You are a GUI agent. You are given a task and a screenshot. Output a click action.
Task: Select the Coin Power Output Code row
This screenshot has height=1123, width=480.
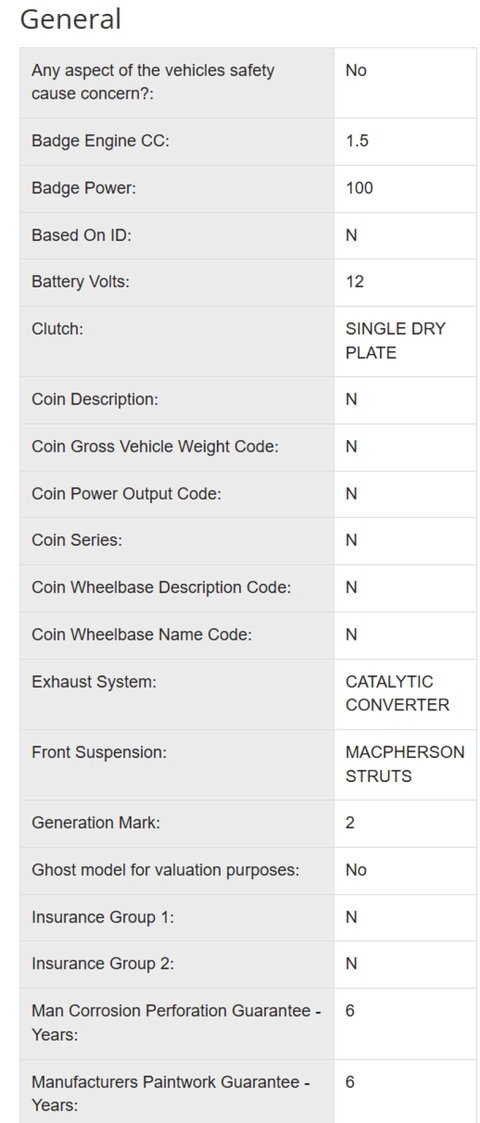point(248,494)
